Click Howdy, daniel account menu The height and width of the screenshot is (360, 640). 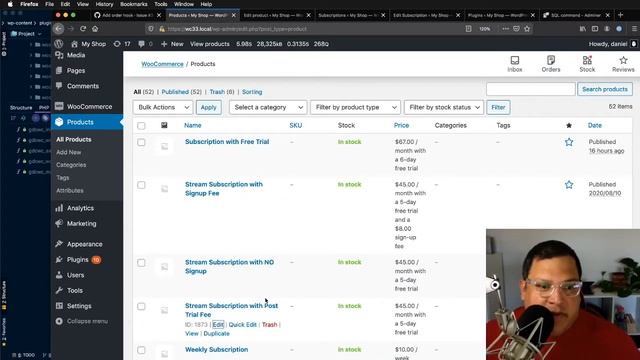click(x=612, y=44)
